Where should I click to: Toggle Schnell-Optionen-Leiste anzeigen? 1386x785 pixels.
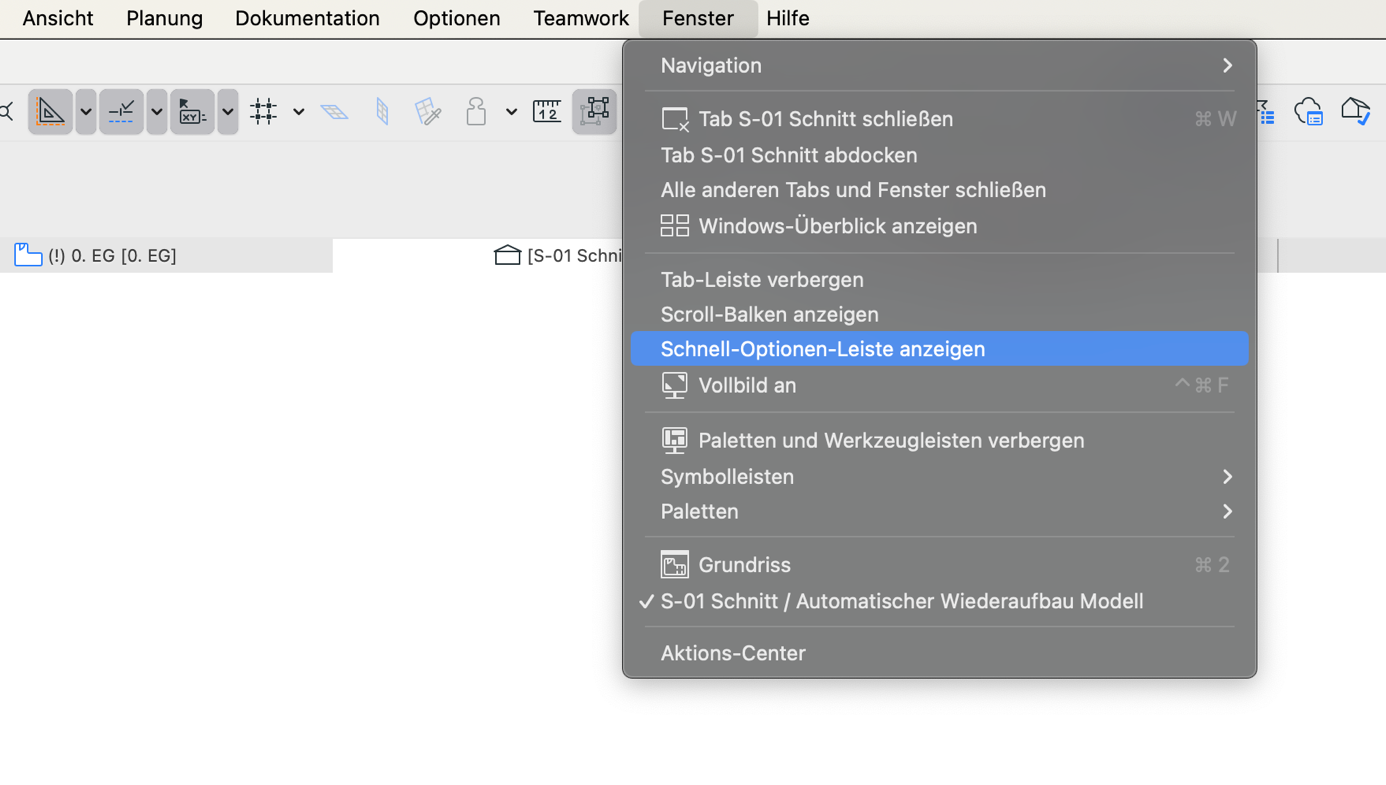click(940, 349)
